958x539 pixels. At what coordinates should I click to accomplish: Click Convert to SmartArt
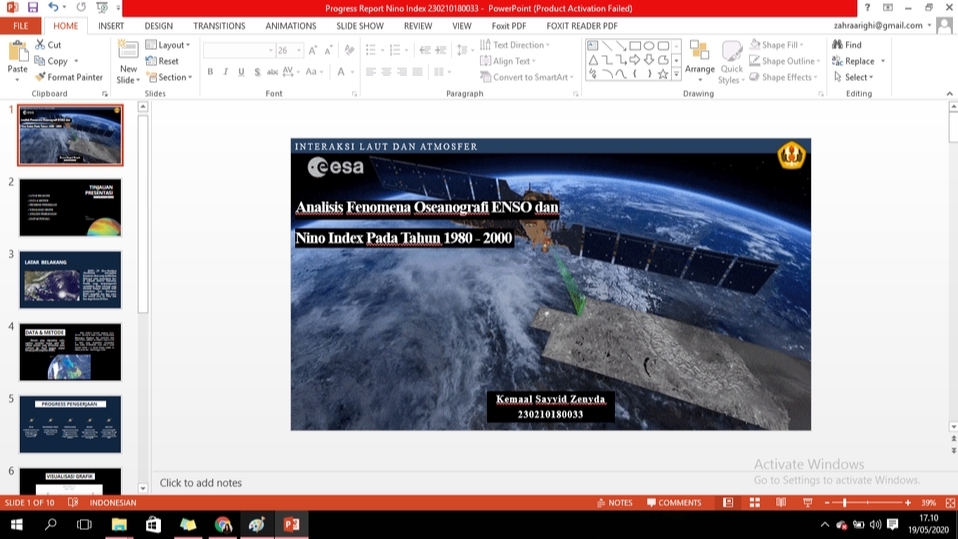[x=527, y=77]
